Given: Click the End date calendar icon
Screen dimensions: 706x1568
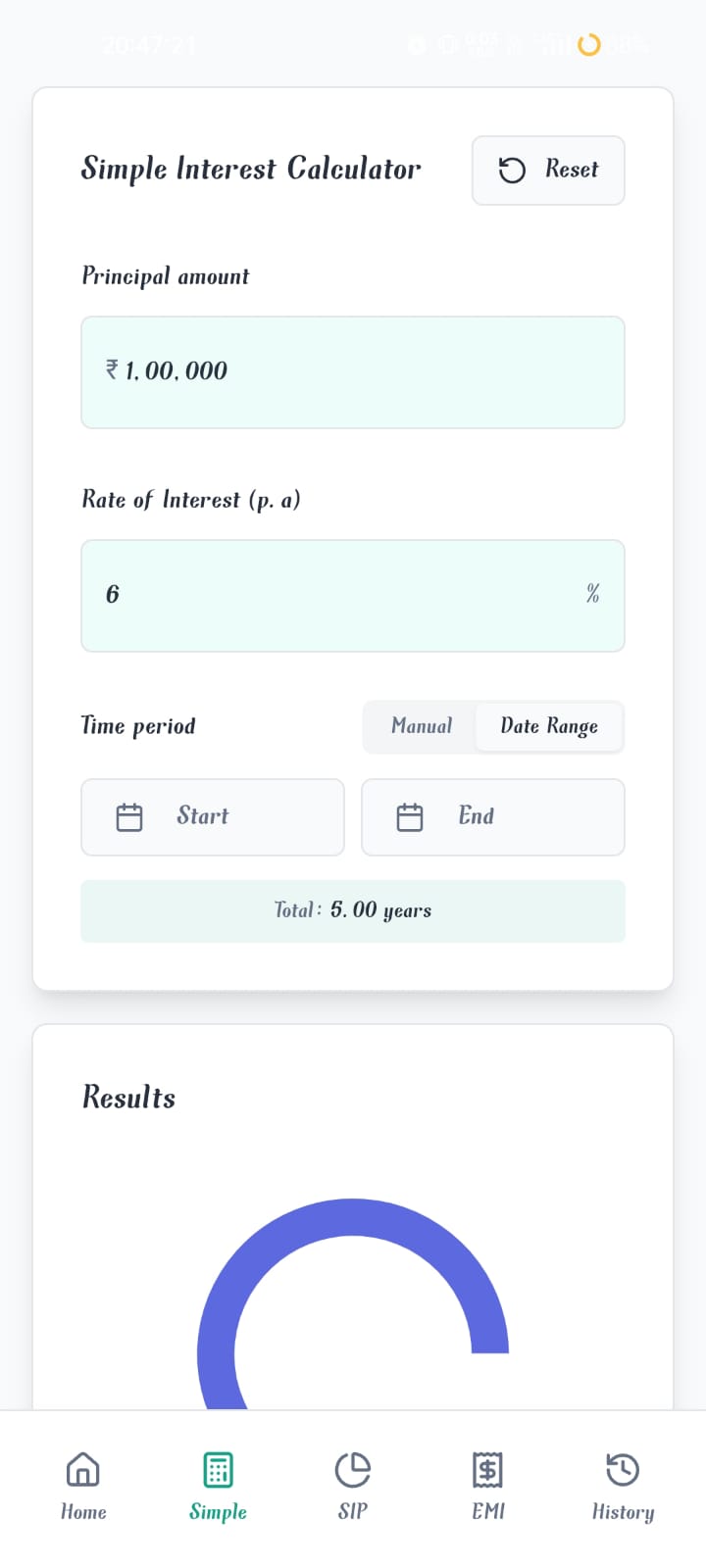Looking at the screenshot, I should [410, 816].
